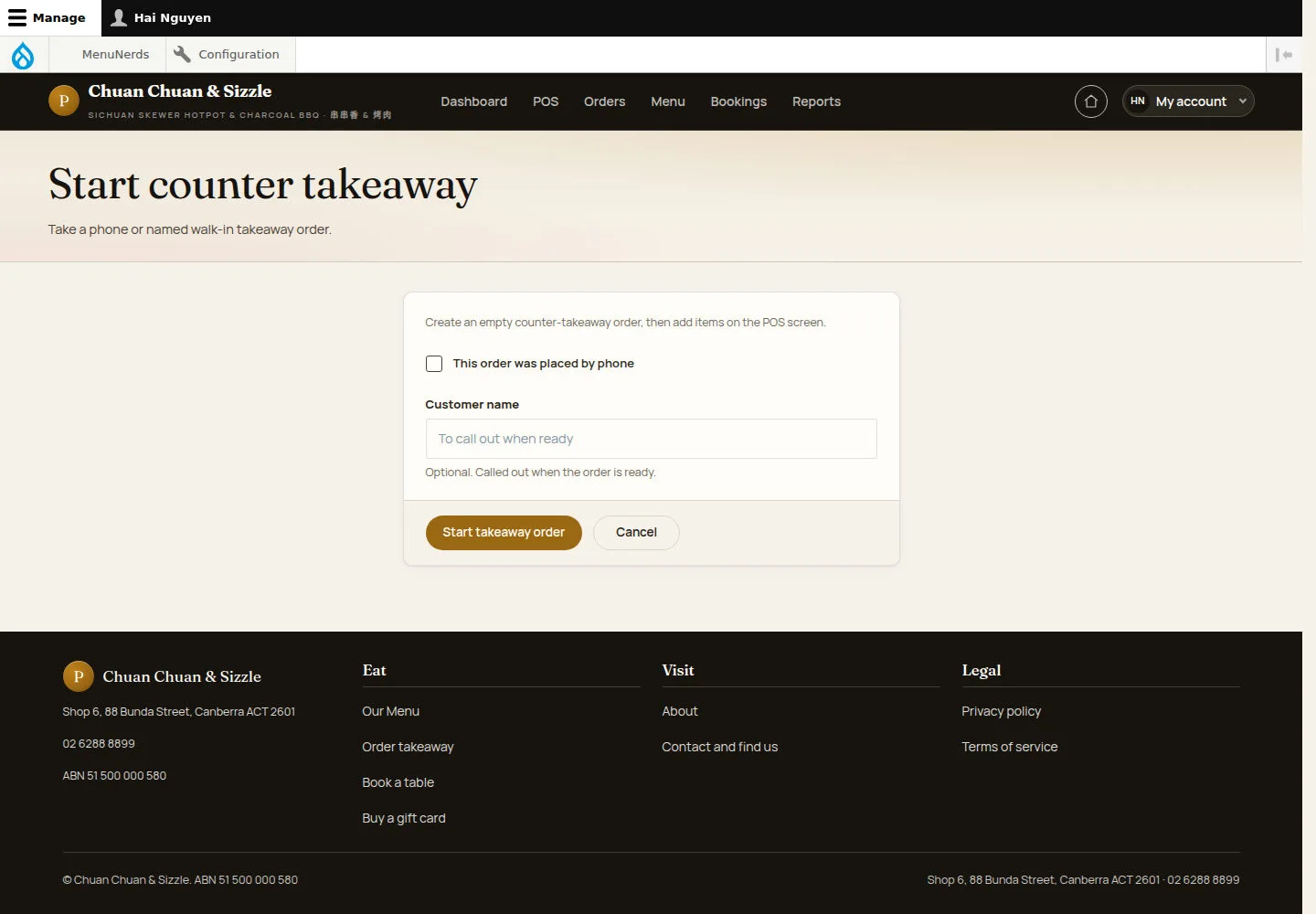Click the footer Chuan Chuan & Sizzle name
Viewport: 1316px width, 914px height.
click(x=182, y=676)
